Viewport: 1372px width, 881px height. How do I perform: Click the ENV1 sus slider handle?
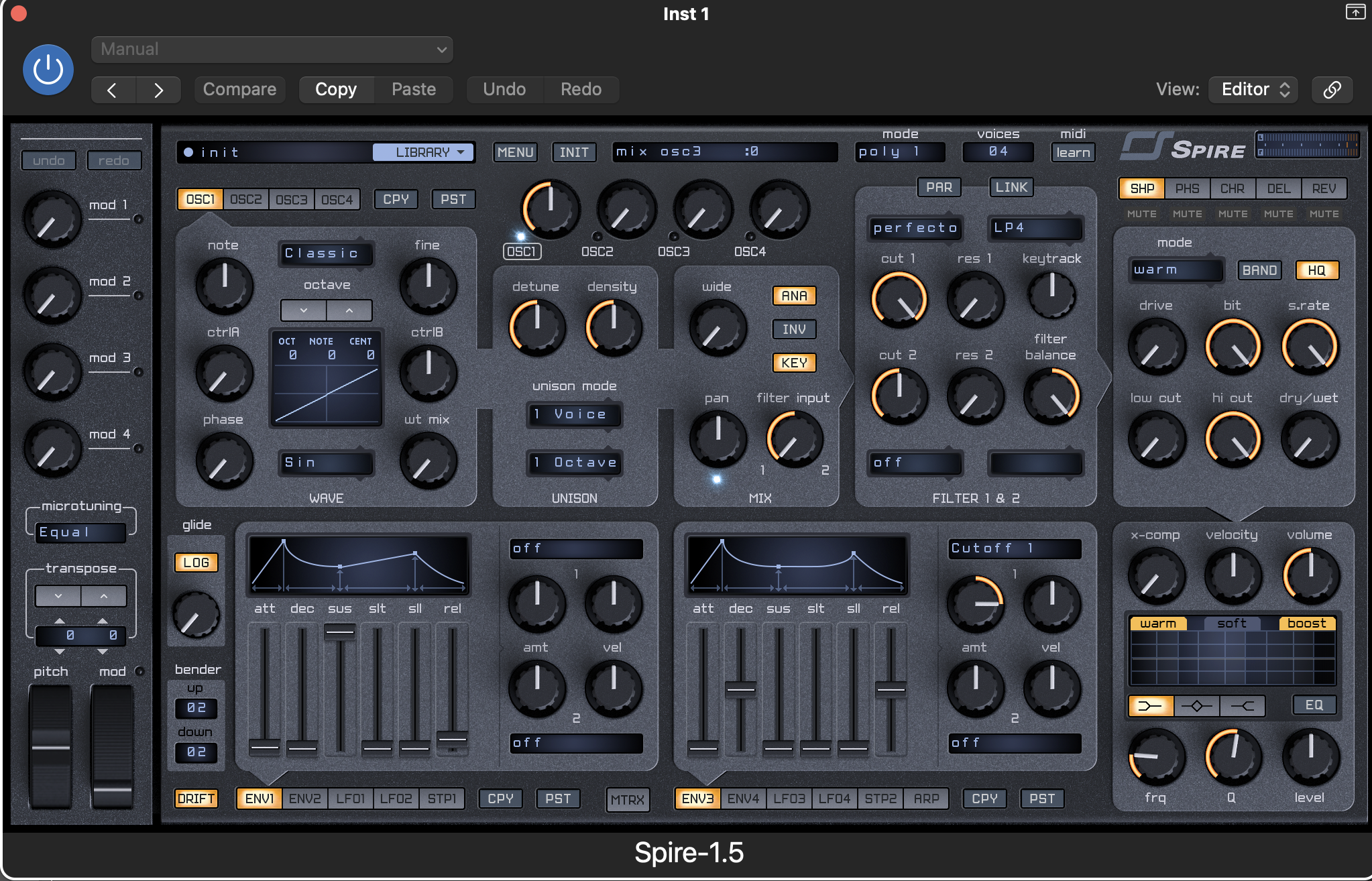point(340,632)
